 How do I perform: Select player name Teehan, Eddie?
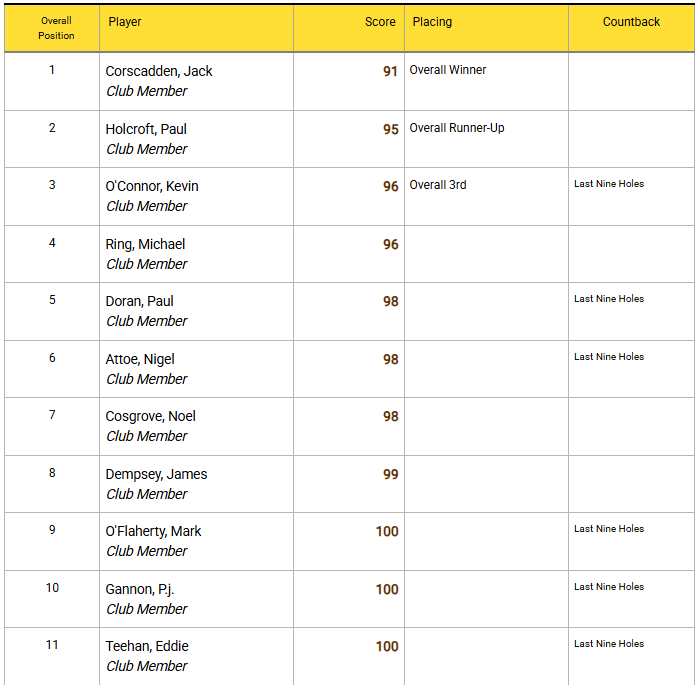[x=147, y=646]
